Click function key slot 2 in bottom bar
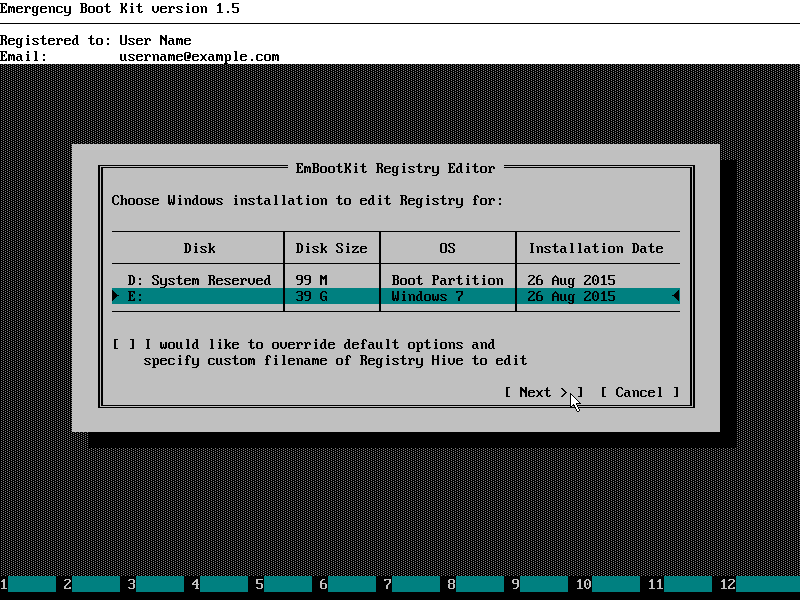Screen dimensions: 800x600 click(92, 584)
